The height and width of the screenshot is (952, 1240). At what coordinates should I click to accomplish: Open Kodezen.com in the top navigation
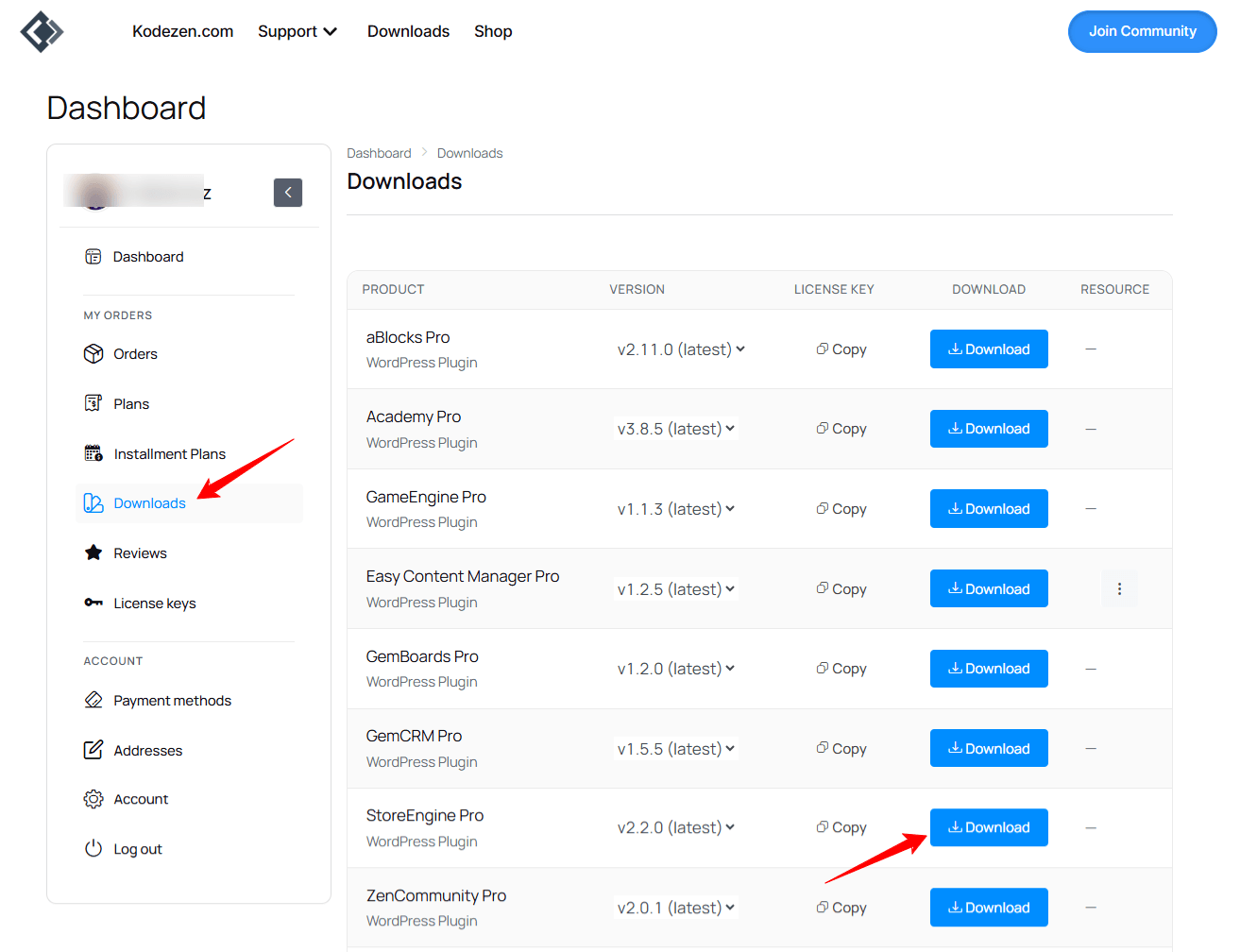pos(183,31)
